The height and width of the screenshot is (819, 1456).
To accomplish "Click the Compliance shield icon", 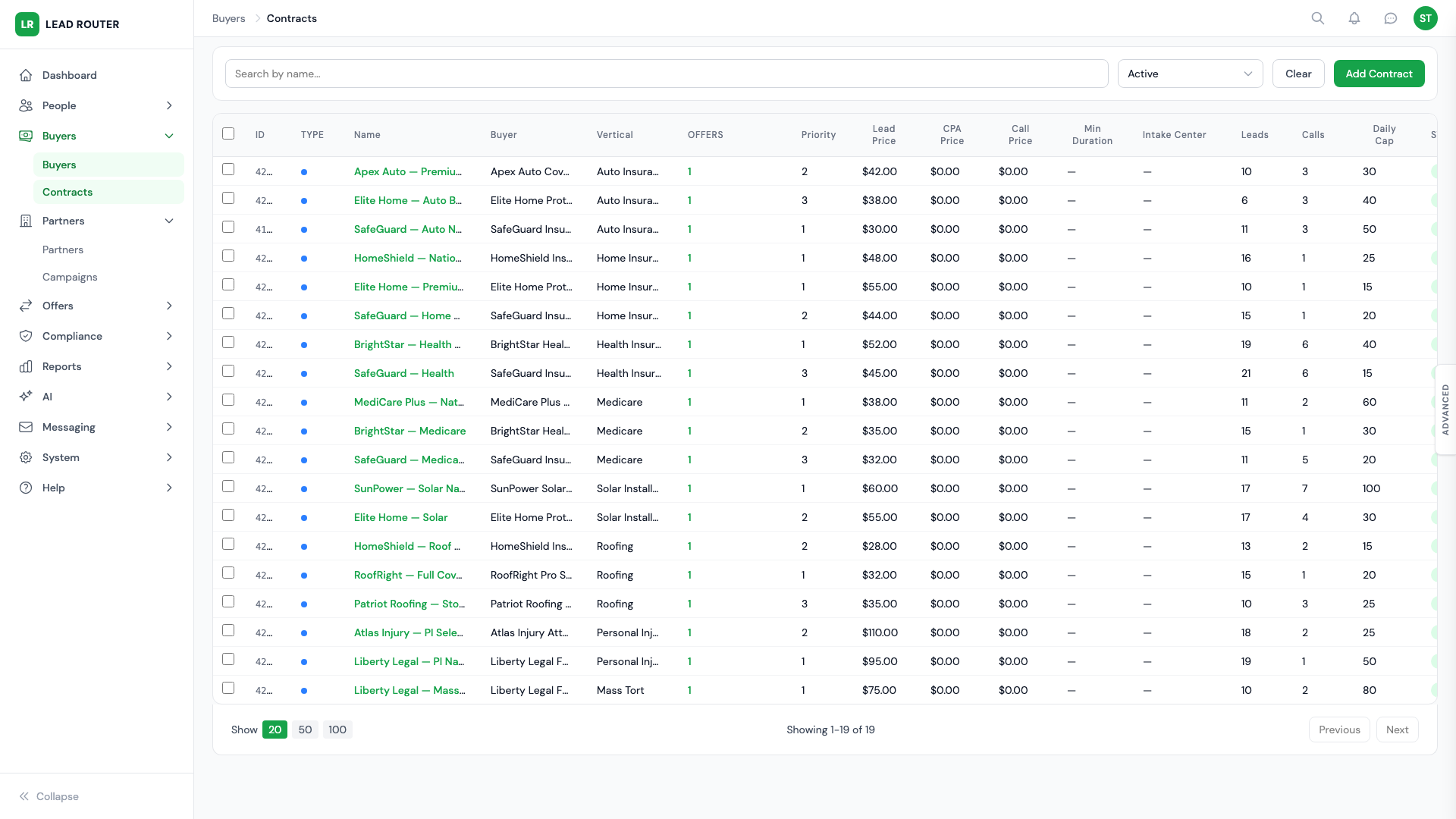I will click(26, 336).
